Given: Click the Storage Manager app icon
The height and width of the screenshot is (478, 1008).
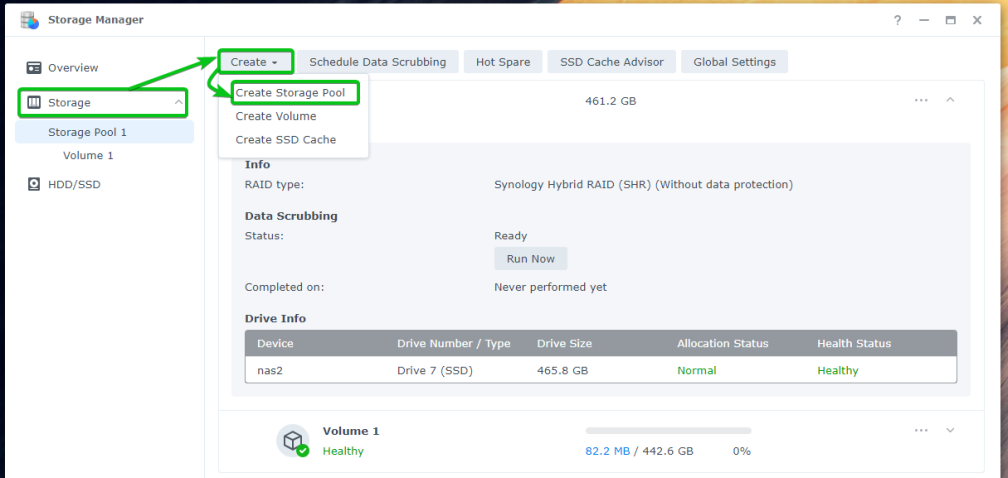Looking at the screenshot, I should 30,20.
